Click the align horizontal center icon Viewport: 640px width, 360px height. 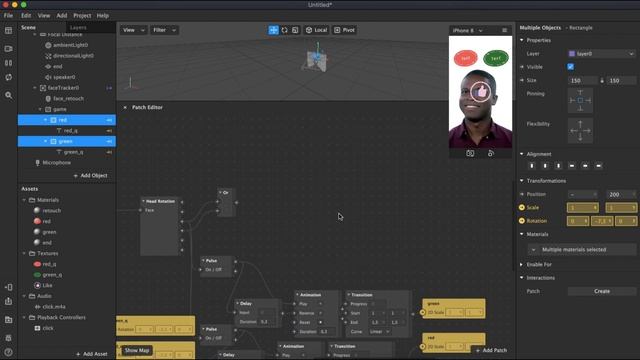click(x=545, y=166)
